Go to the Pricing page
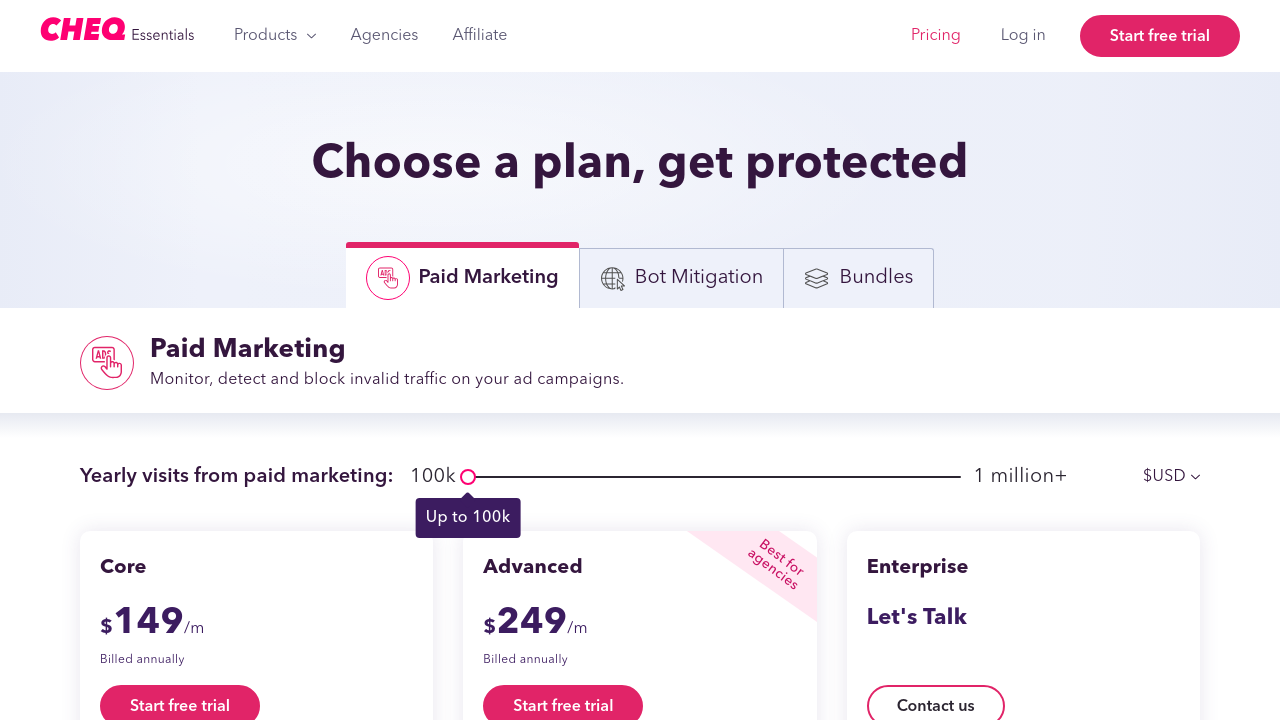This screenshot has height=720, width=1280. click(x=935, y=35)
